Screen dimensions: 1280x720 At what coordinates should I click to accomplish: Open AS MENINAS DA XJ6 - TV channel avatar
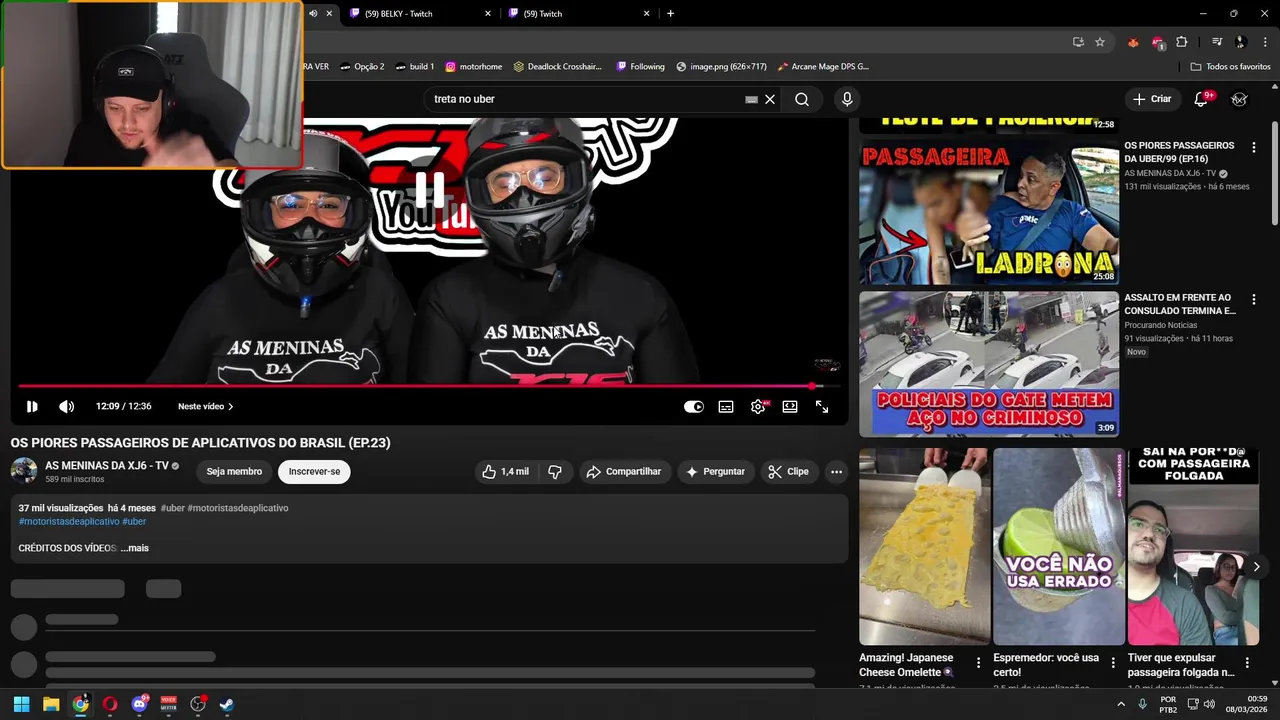(24, 471)
